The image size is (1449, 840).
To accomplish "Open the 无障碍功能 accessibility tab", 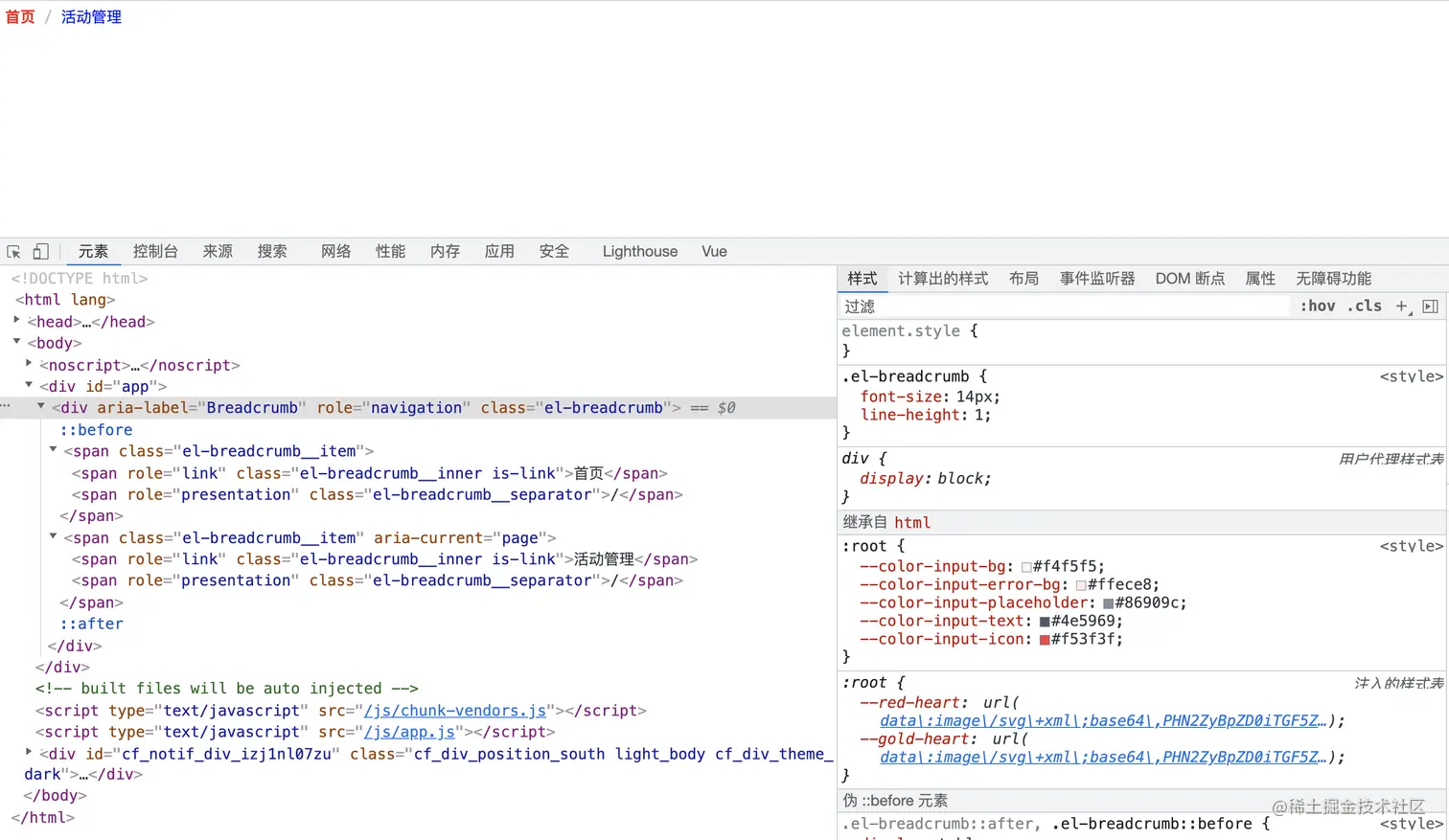I will [1334, 279].
